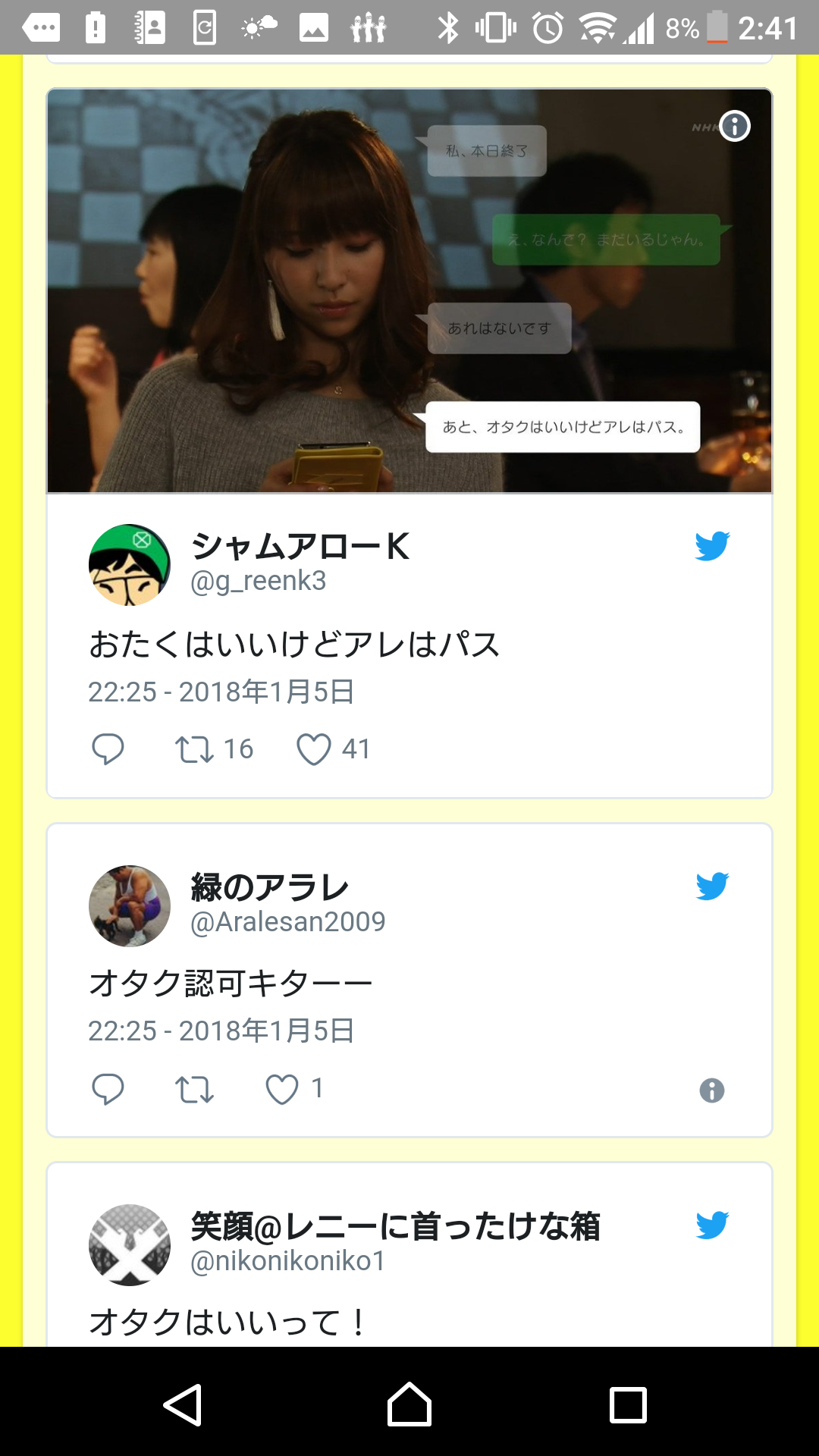
Task: Tap the Android back navigation button
Action: [183, 1404]
